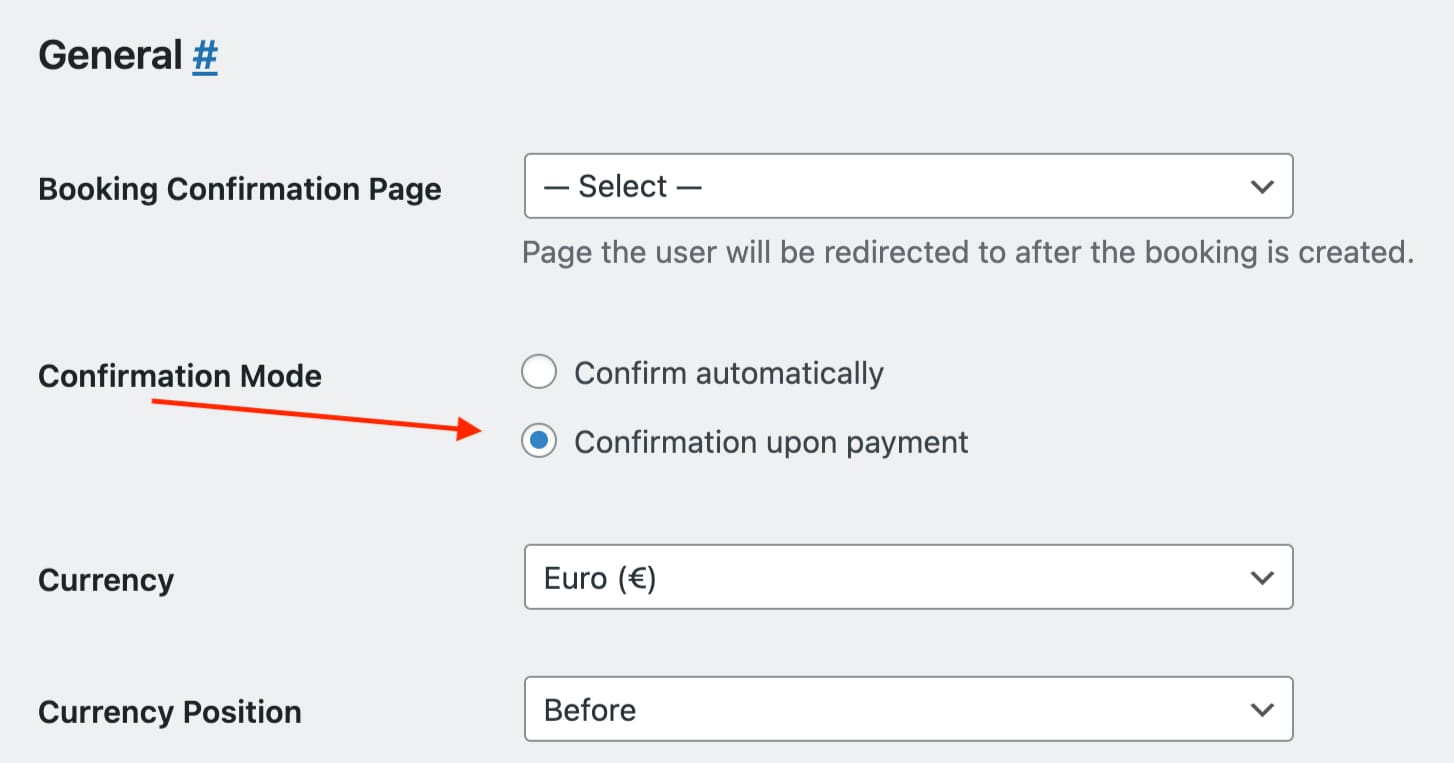Open the Currency dropdown showing Euro (€)

[908, 577]
